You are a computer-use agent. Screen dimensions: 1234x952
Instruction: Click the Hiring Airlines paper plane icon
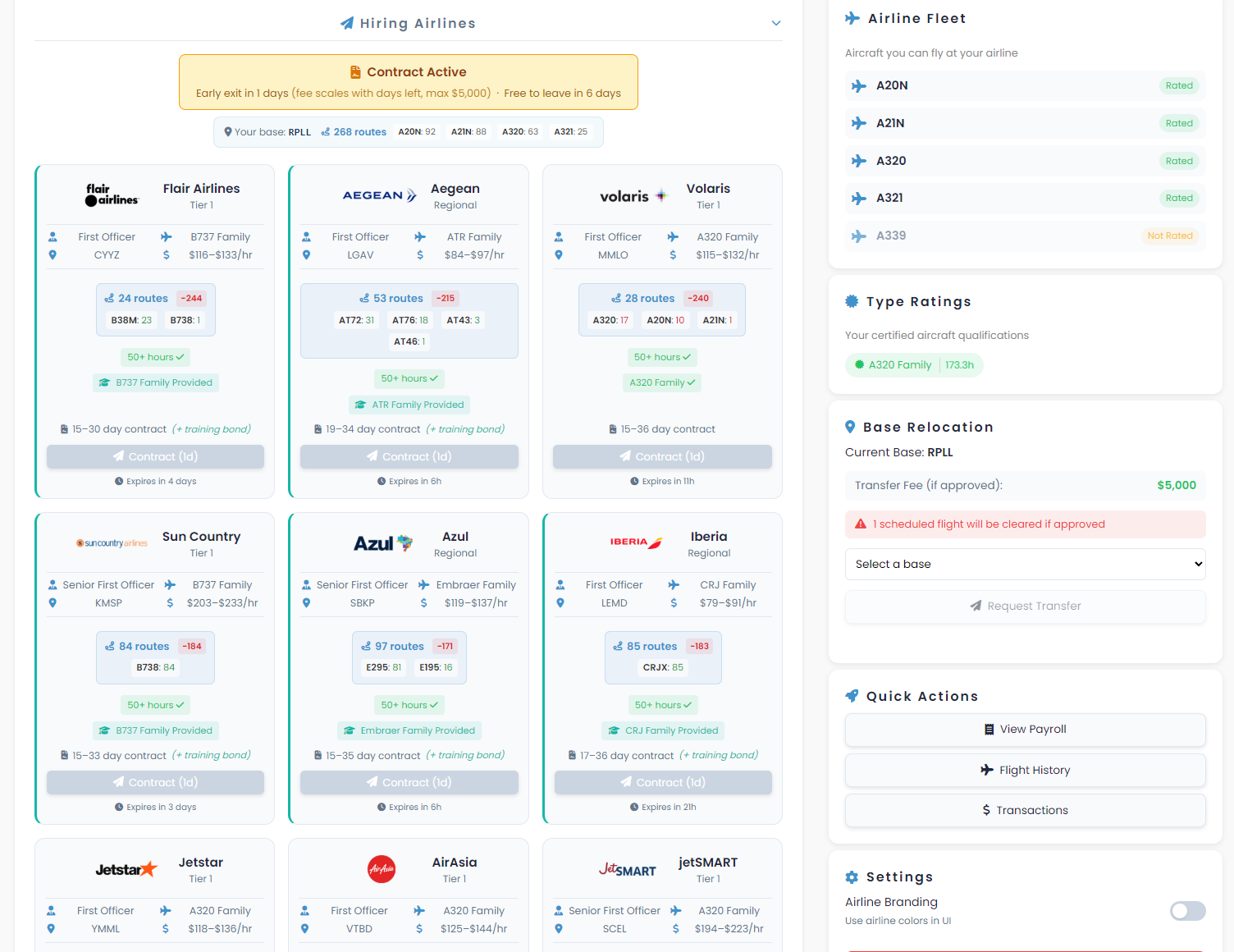(x=347, y=23)
